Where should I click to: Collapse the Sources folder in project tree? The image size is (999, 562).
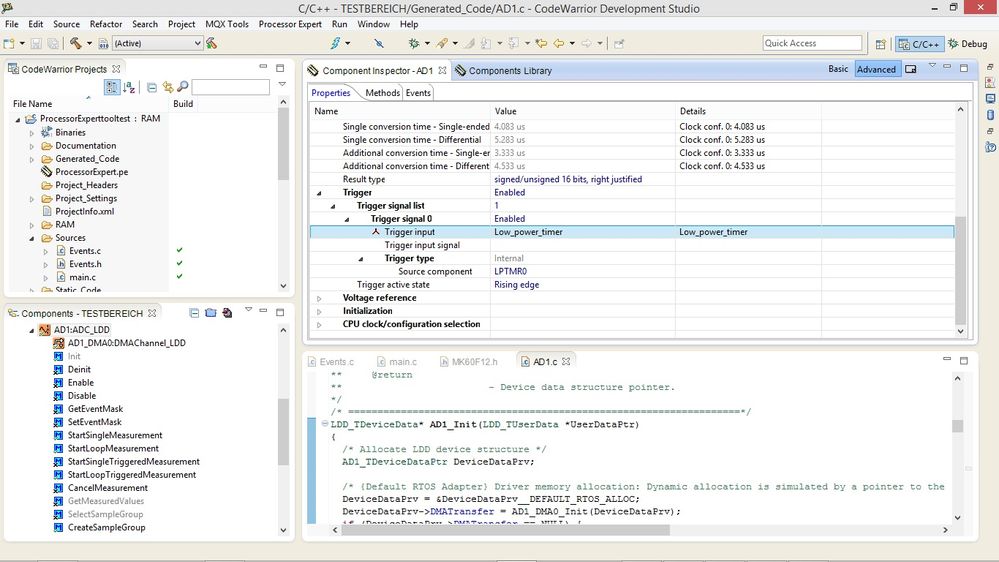pyautogui.click(x=31, y=238)
